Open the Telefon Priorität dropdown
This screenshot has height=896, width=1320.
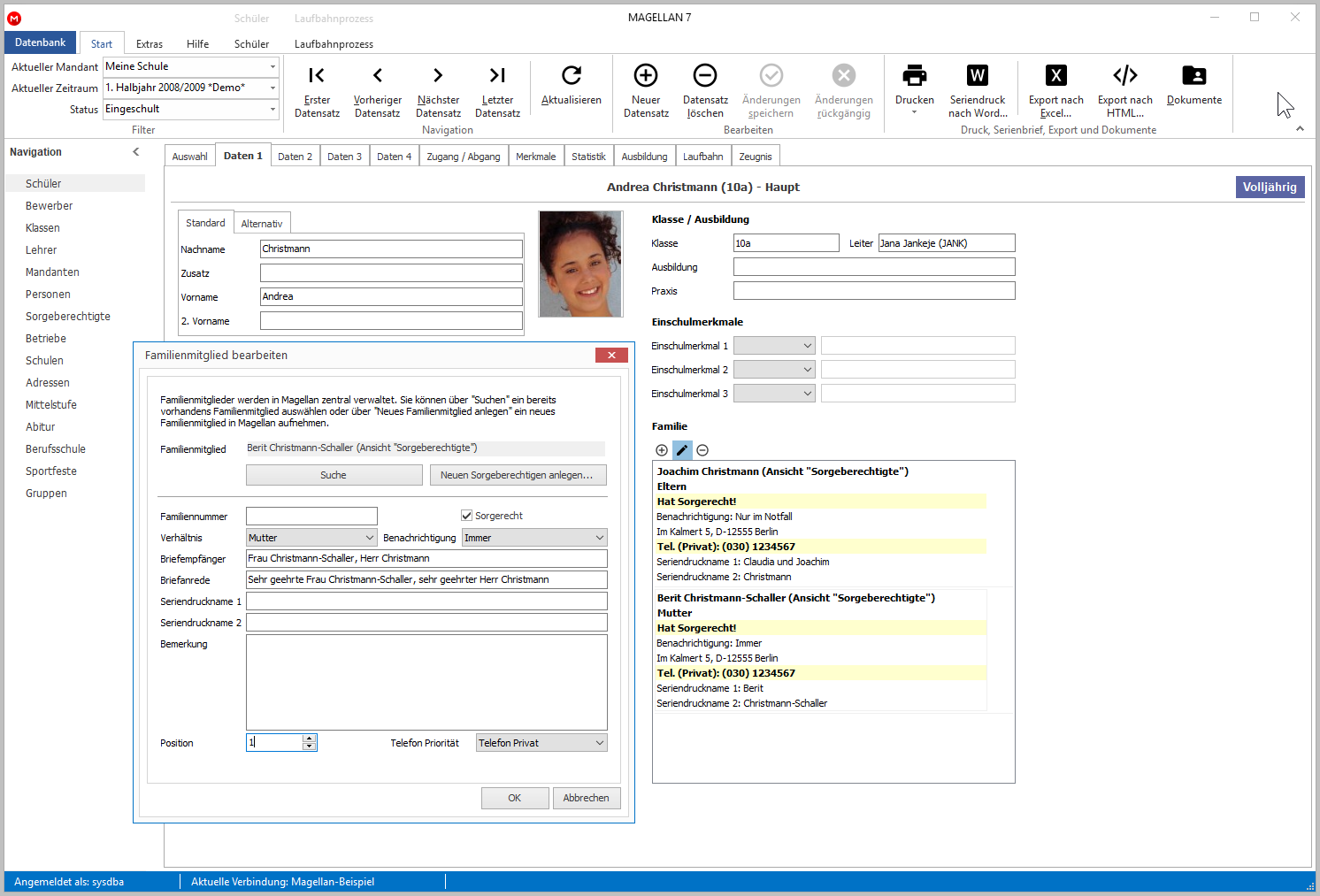[x=541, y=743]
